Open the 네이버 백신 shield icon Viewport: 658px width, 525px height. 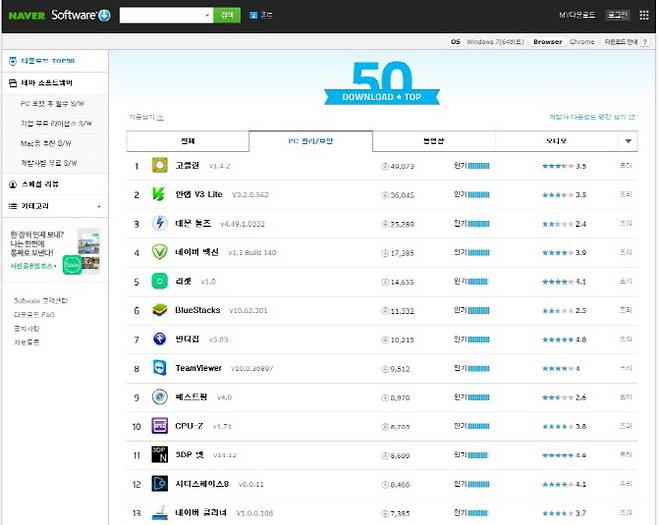159,252
